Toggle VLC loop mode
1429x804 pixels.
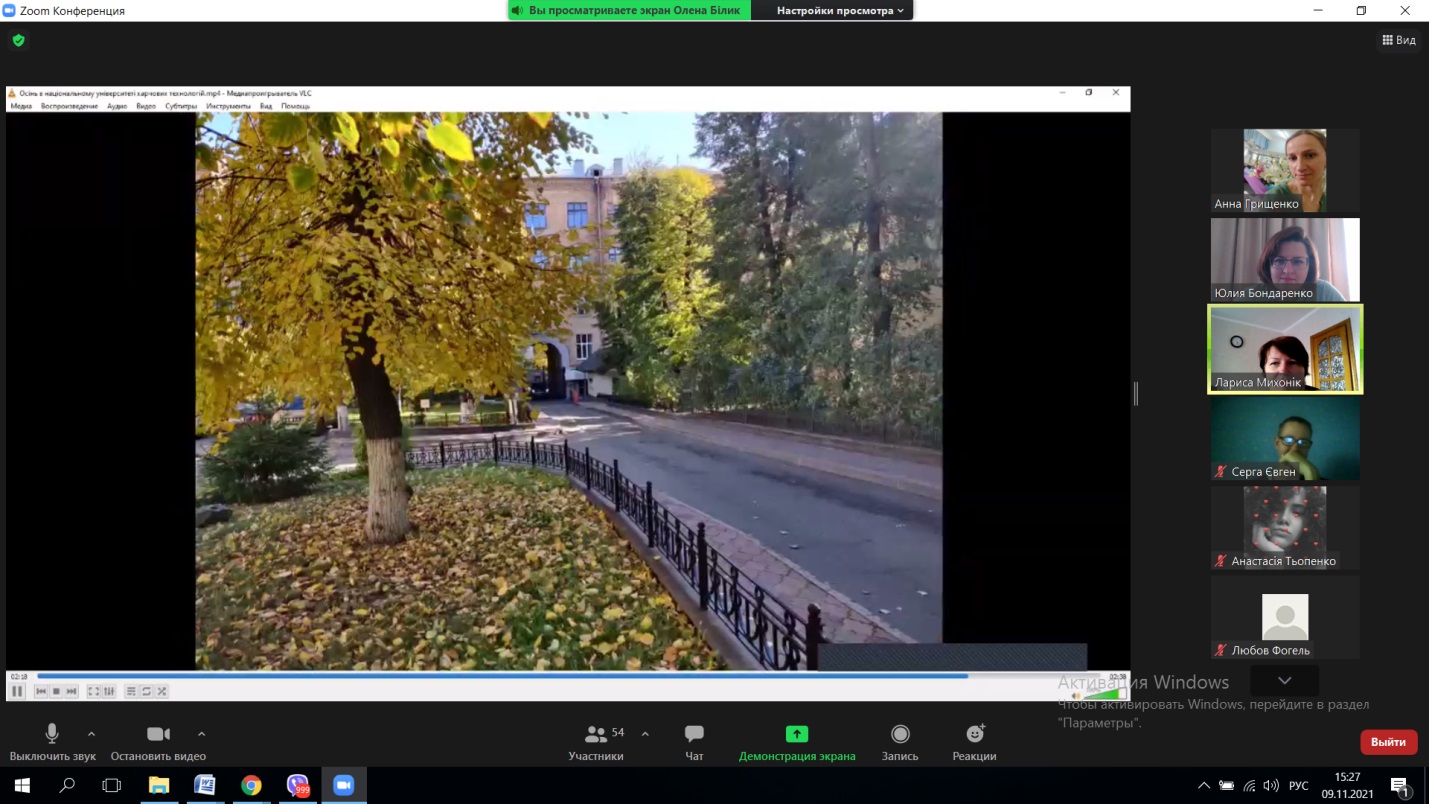tap(146, 691)
